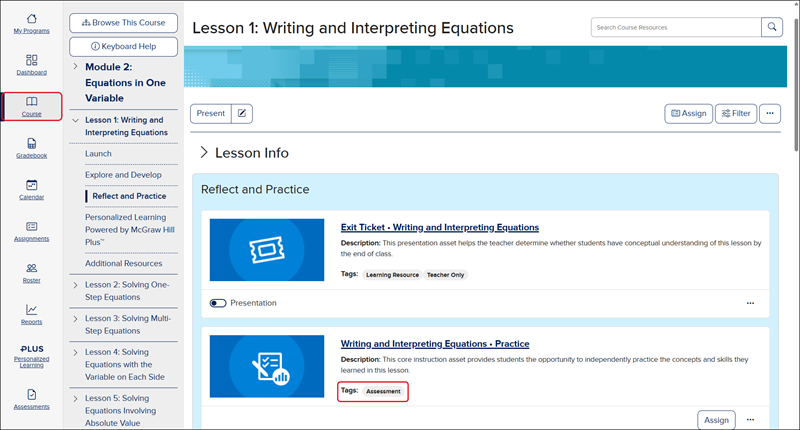The height and width of the screenshot is (430, 800).
Task: Click the Browse This Course button
Action: [x=124, y=22]
